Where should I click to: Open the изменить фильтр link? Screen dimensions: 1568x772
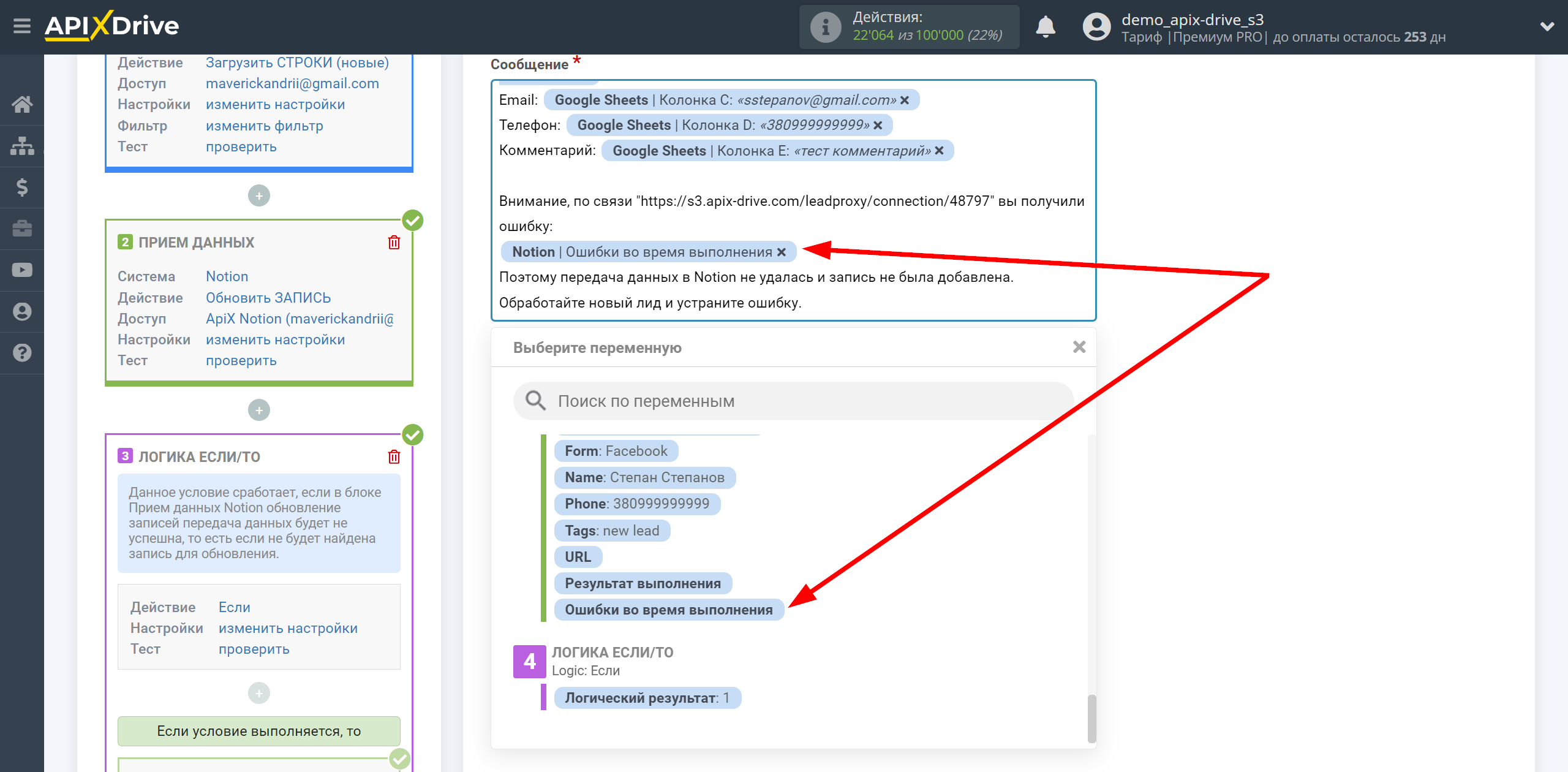coord(265,126)
